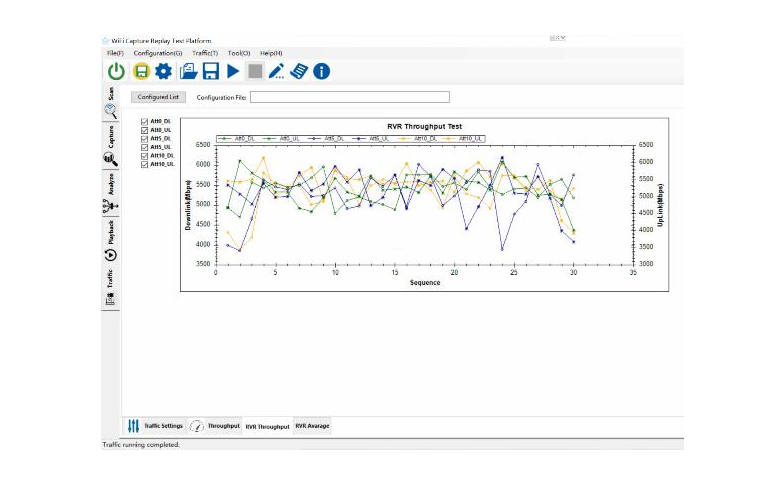
Task: Click the pencil edit icon
Action: [x=277, y=71]
